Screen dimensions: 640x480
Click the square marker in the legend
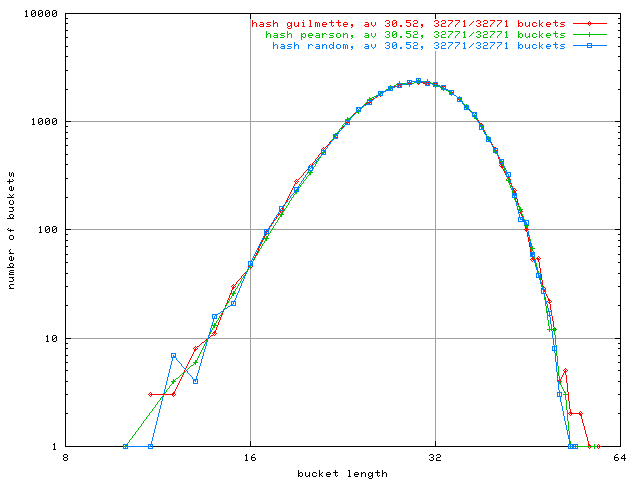click(590, 46)
